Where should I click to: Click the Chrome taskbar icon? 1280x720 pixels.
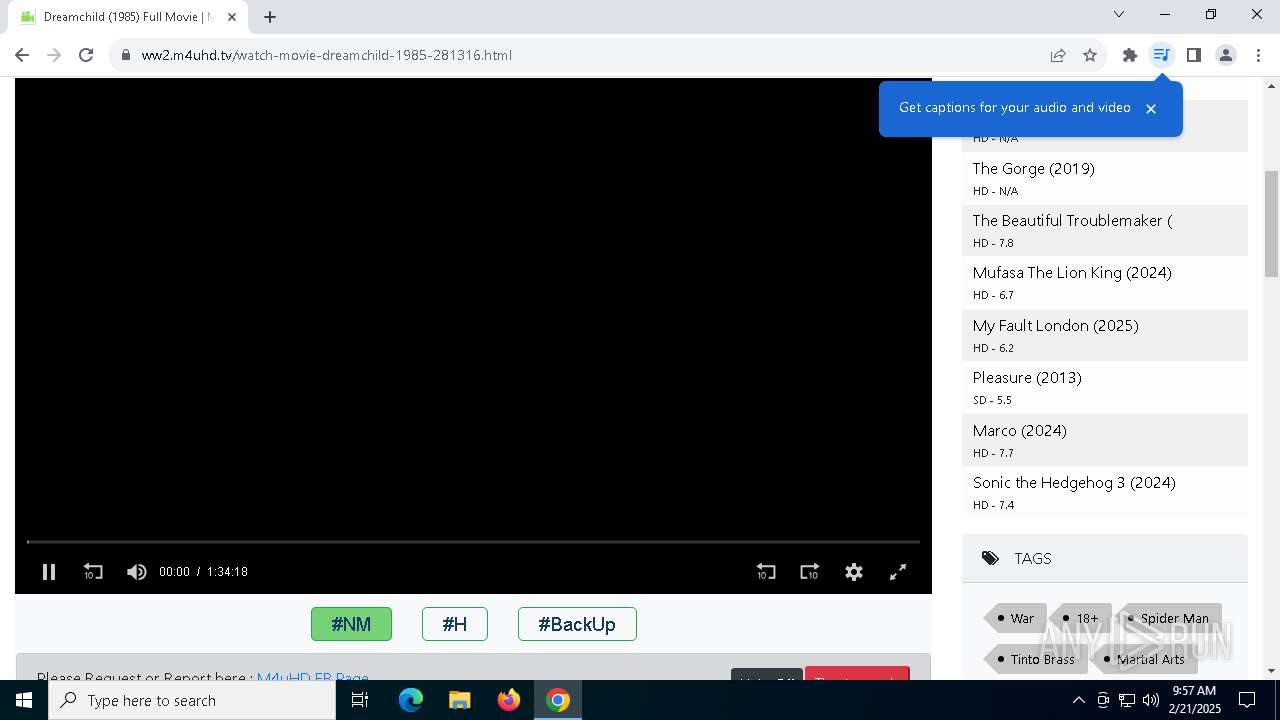coord(558,700)
